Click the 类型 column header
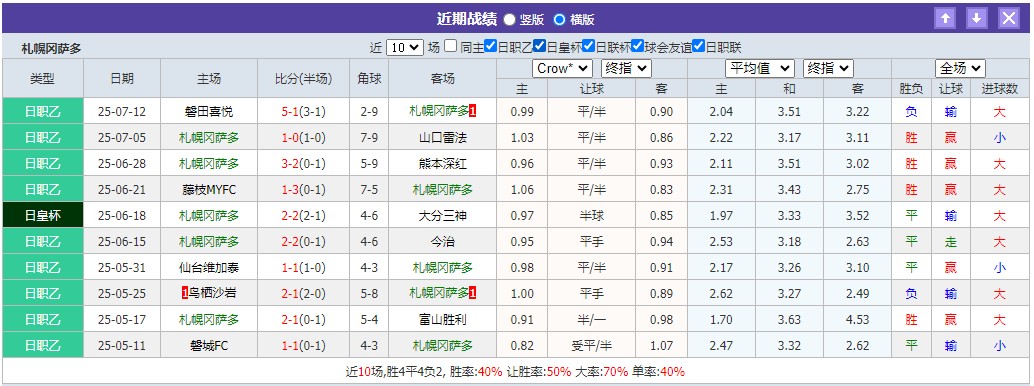The height and width of the screenshot is (386, 1034). click(x=43, y=79)
